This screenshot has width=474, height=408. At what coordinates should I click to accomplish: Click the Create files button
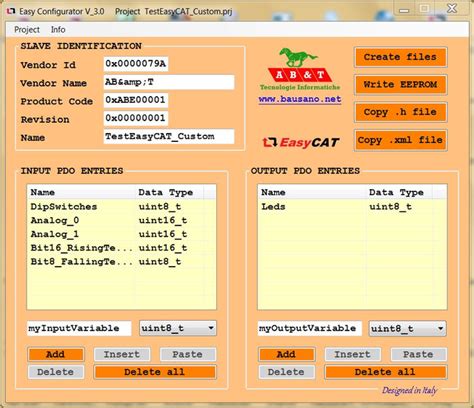point(400,57)
